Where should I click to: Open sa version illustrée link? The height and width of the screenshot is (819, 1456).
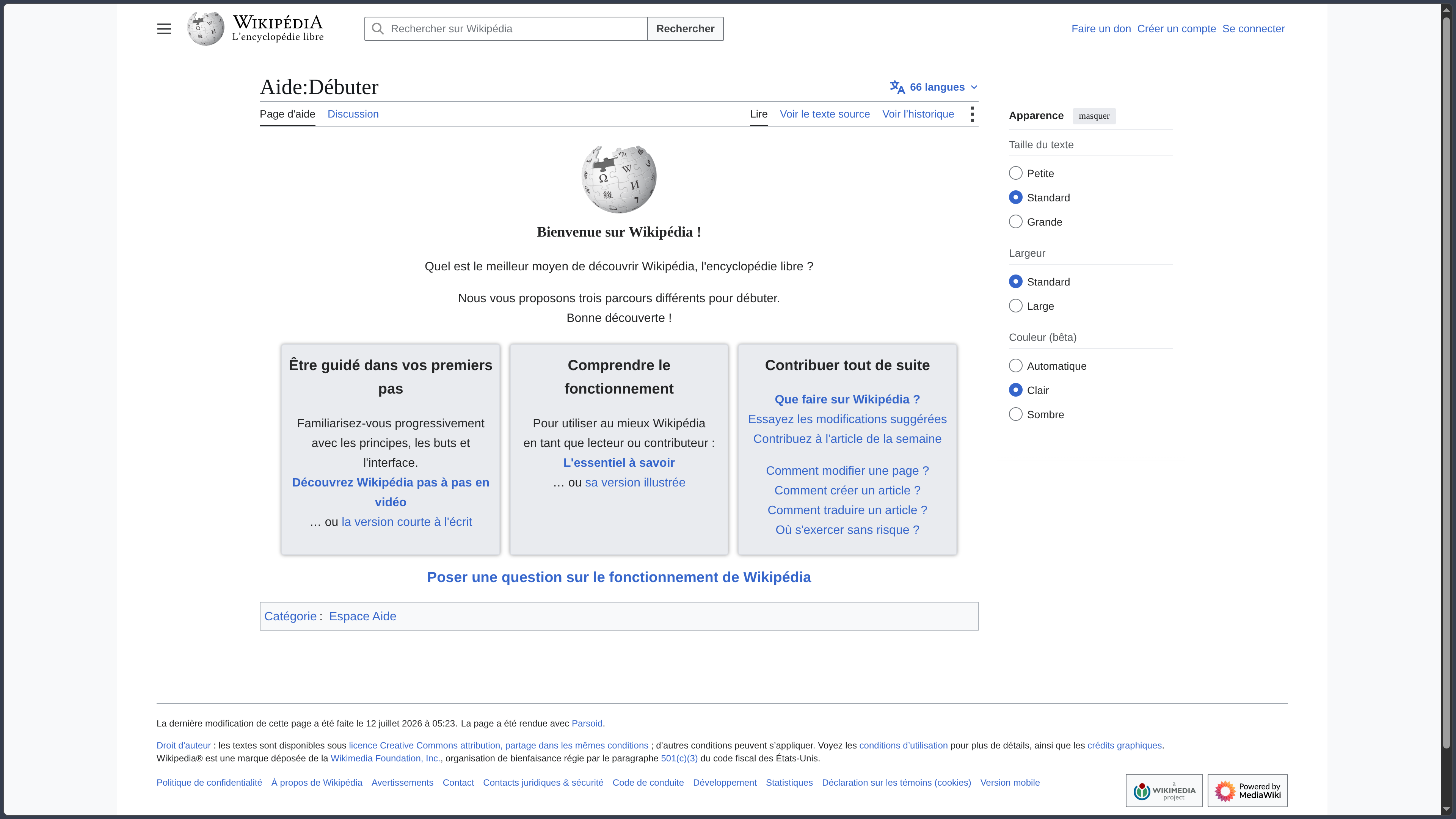pos(635,482)
